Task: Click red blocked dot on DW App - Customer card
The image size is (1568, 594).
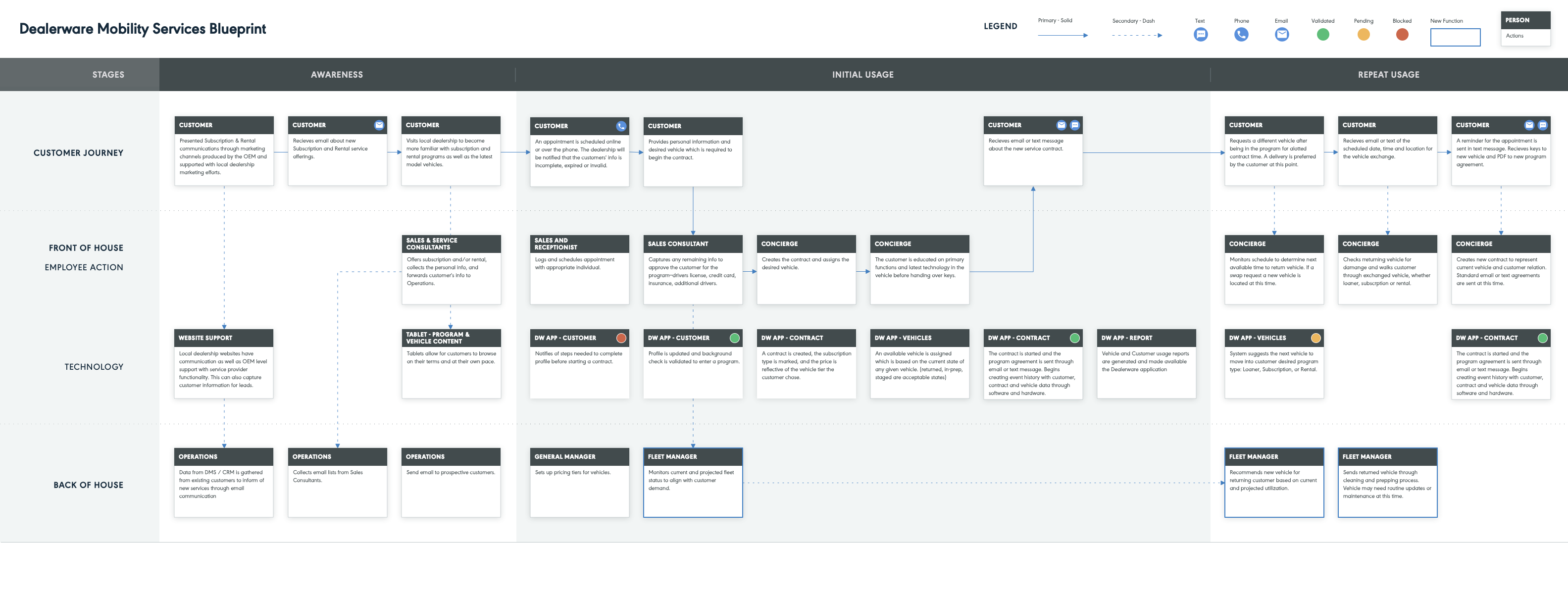Action: click(621, 338)
